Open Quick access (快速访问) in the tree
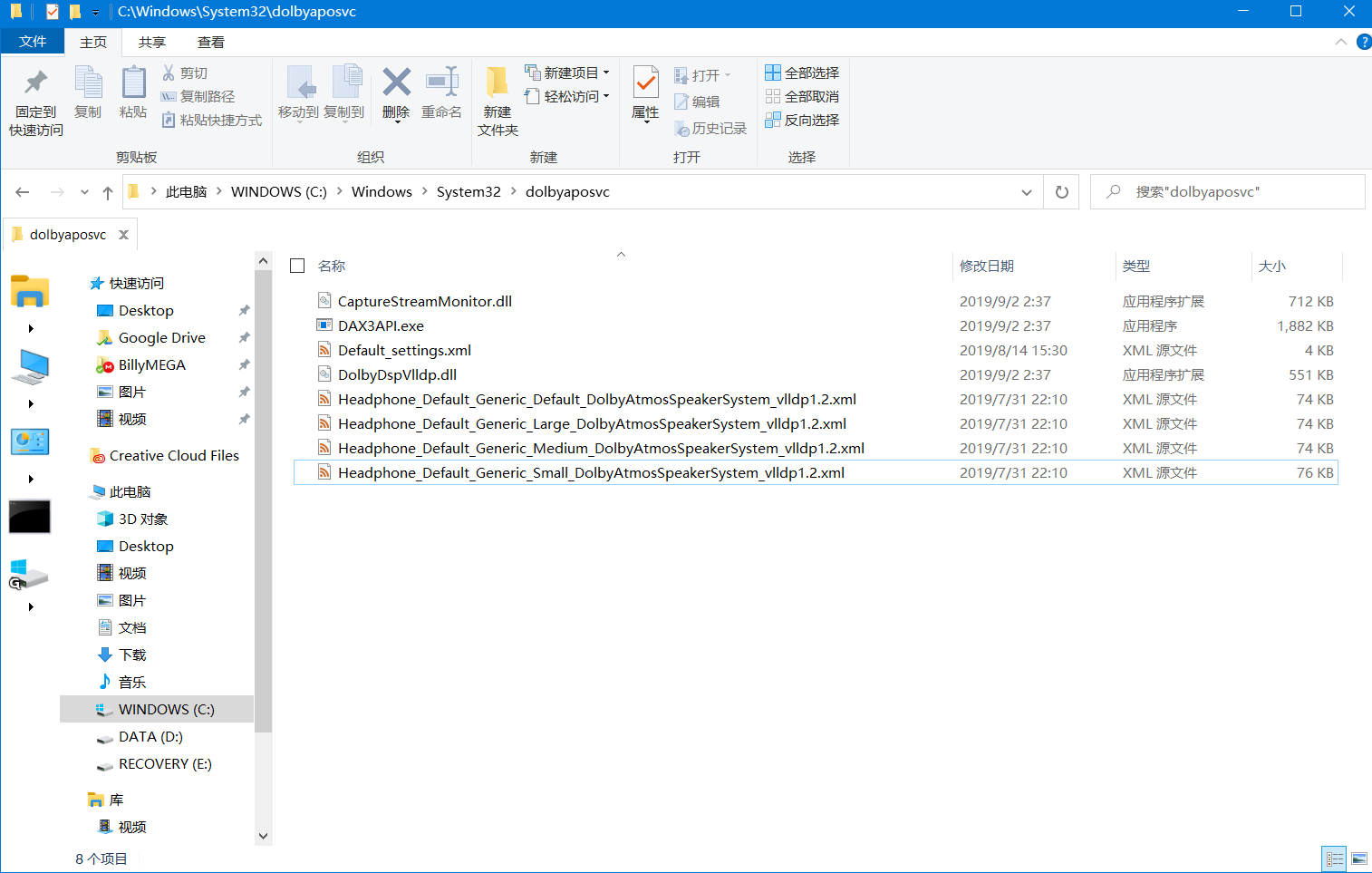This screenshot has height=873, width=1372. (137, 284)
